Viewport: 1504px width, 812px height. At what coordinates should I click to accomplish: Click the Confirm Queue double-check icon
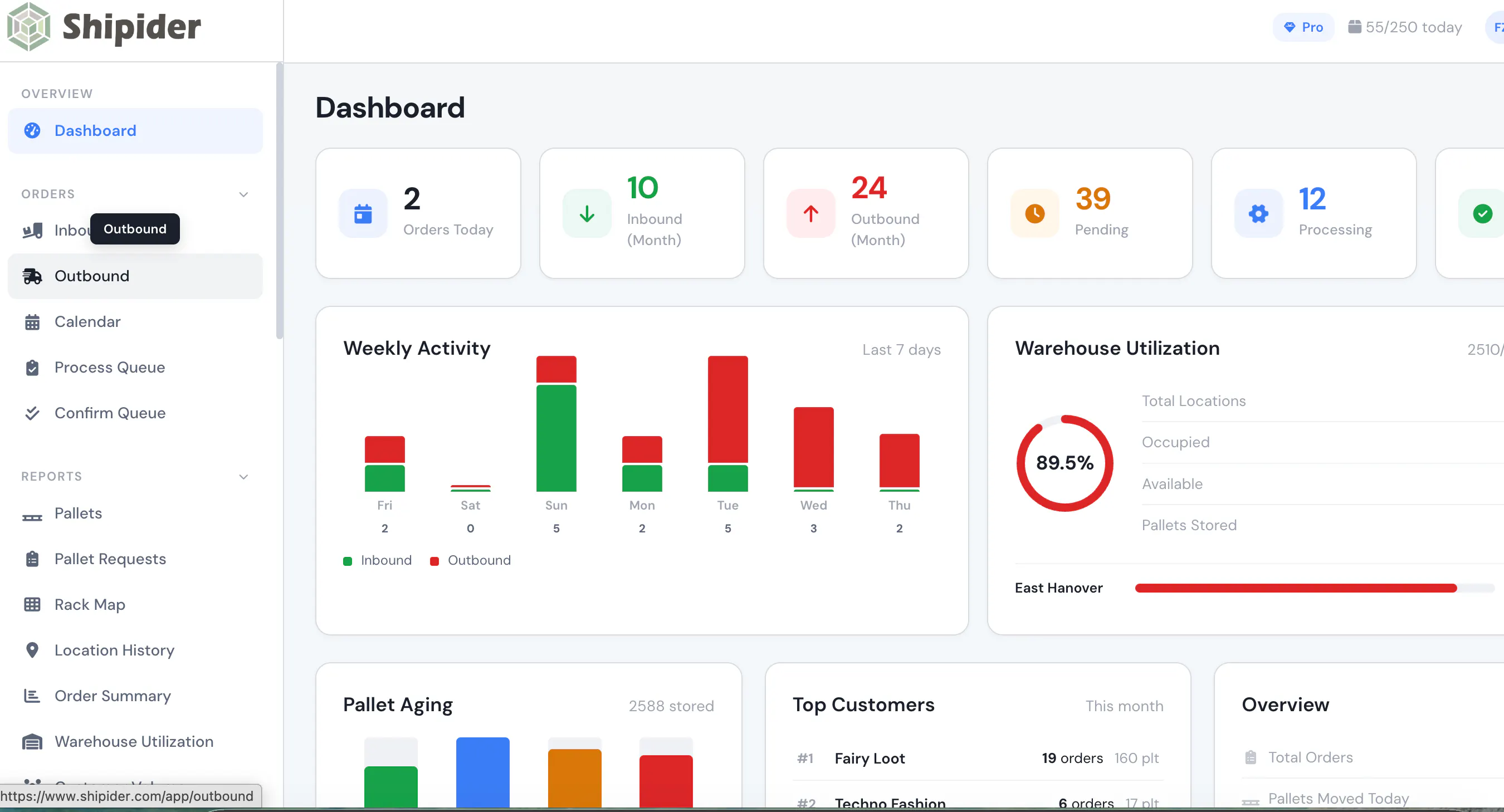coord(32,413)
